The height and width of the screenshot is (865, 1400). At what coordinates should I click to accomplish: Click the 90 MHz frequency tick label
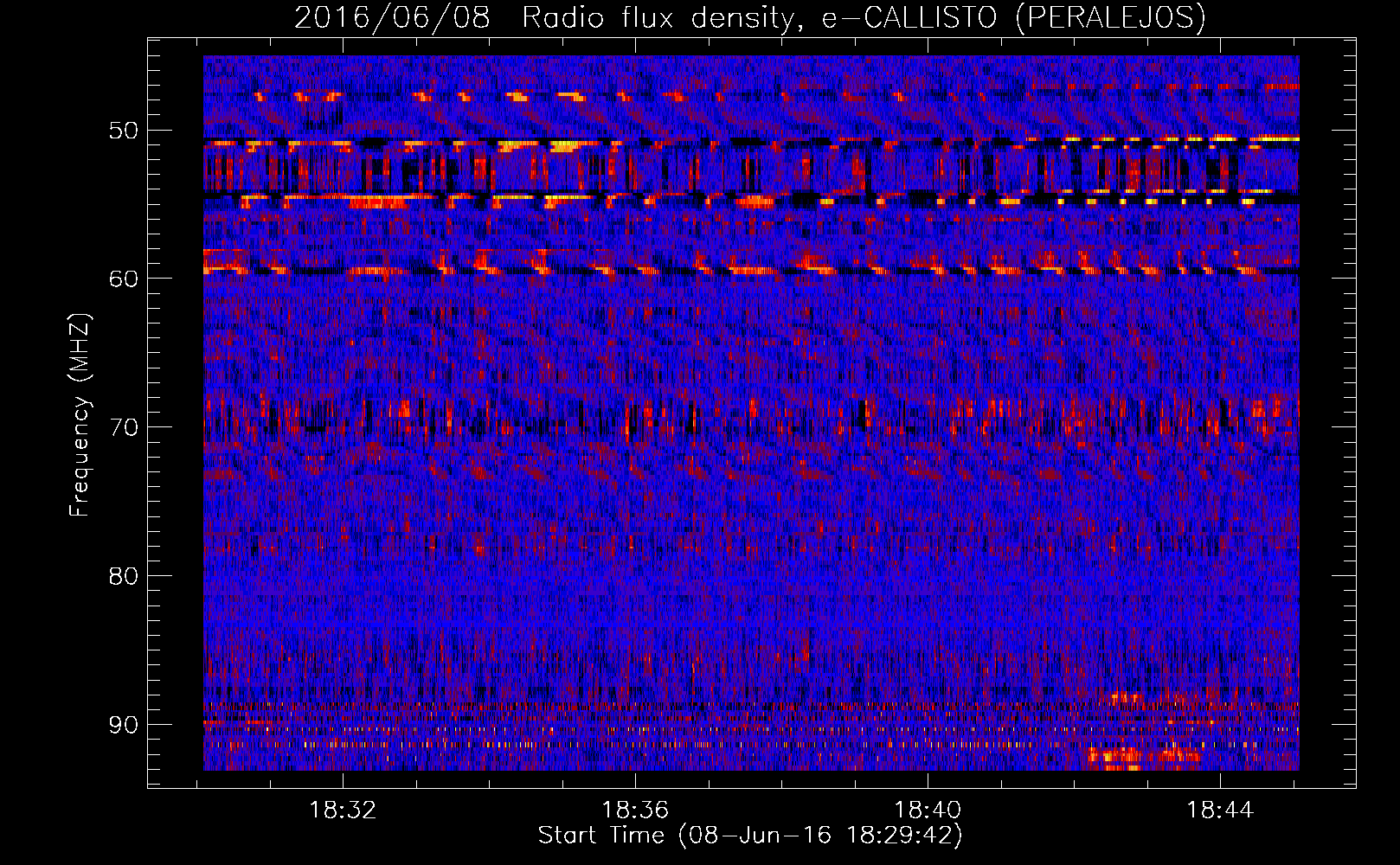coord(123,724)
